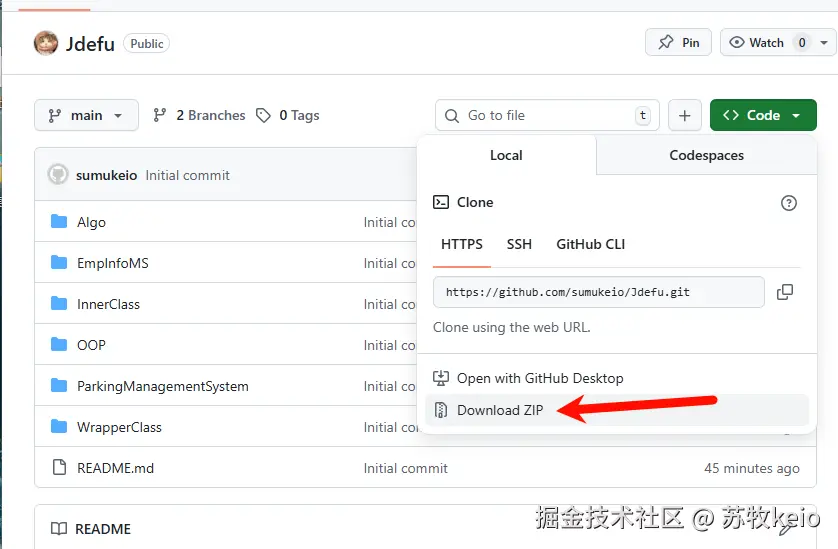Open the InnerClass folder

point(108,304)
